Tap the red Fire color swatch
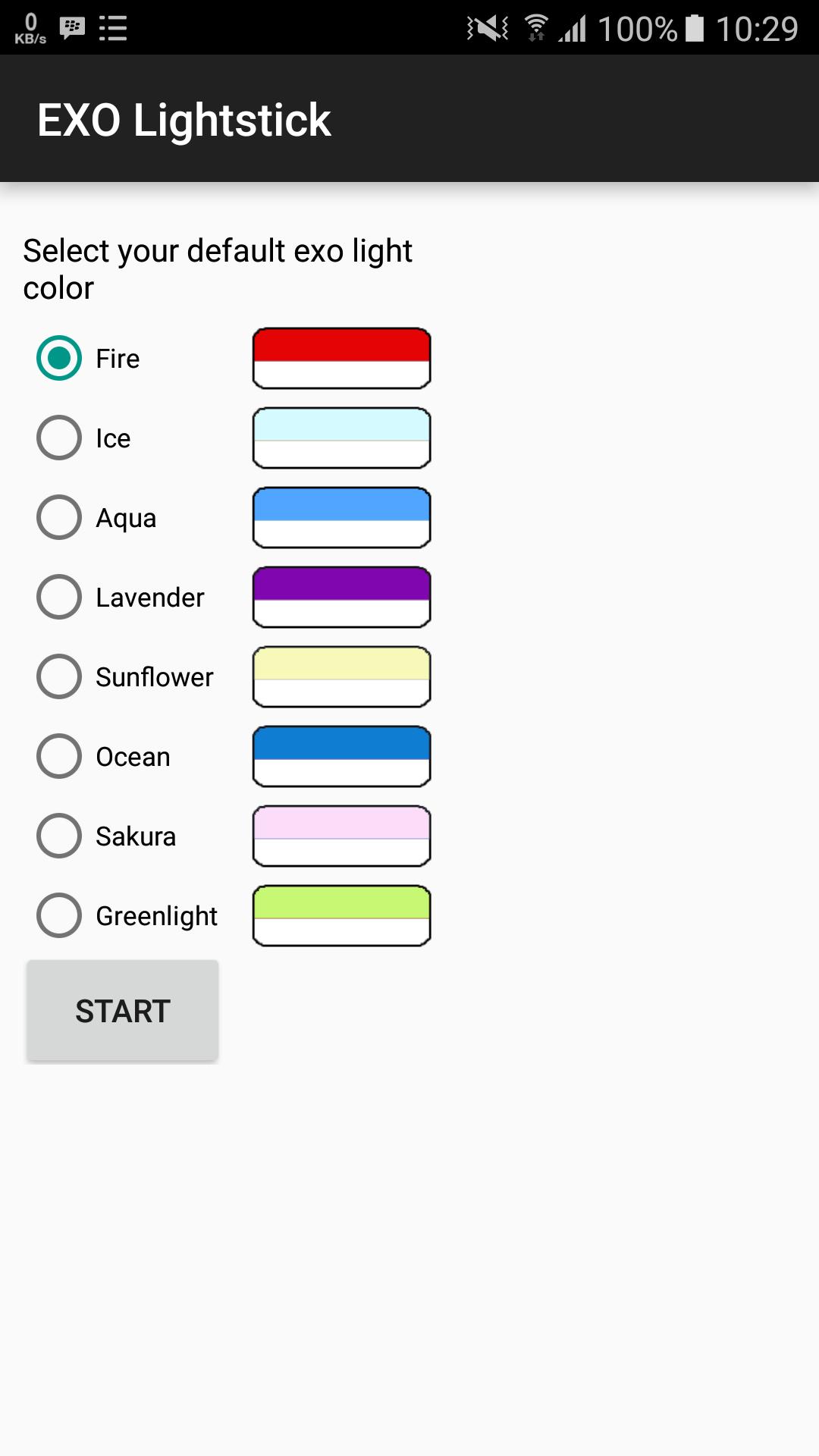The image size is (819, 1456). click(x=341, y=358)
